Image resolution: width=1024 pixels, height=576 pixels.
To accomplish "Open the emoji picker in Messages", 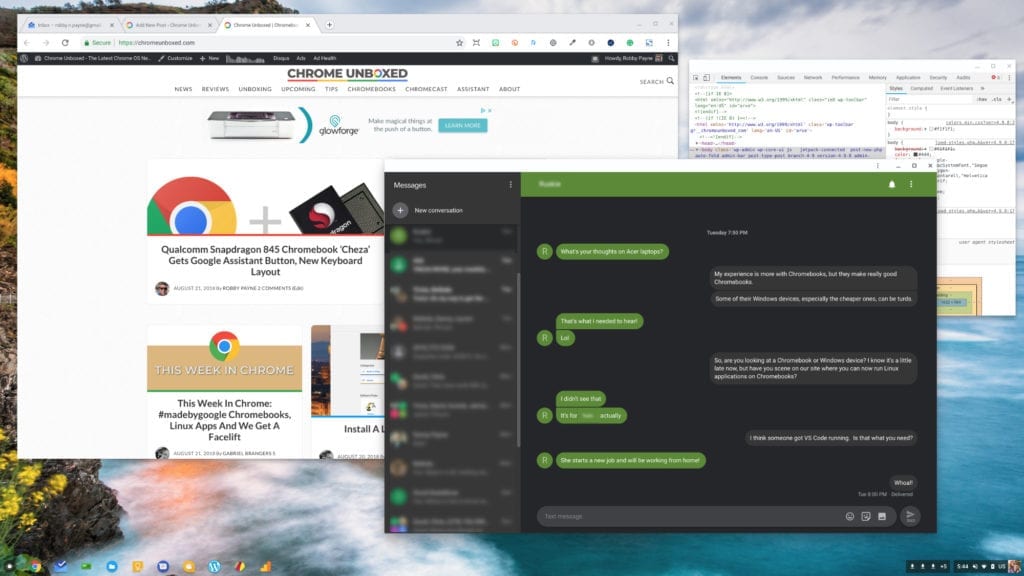I will pyautogui.click(x=850, y=516).
